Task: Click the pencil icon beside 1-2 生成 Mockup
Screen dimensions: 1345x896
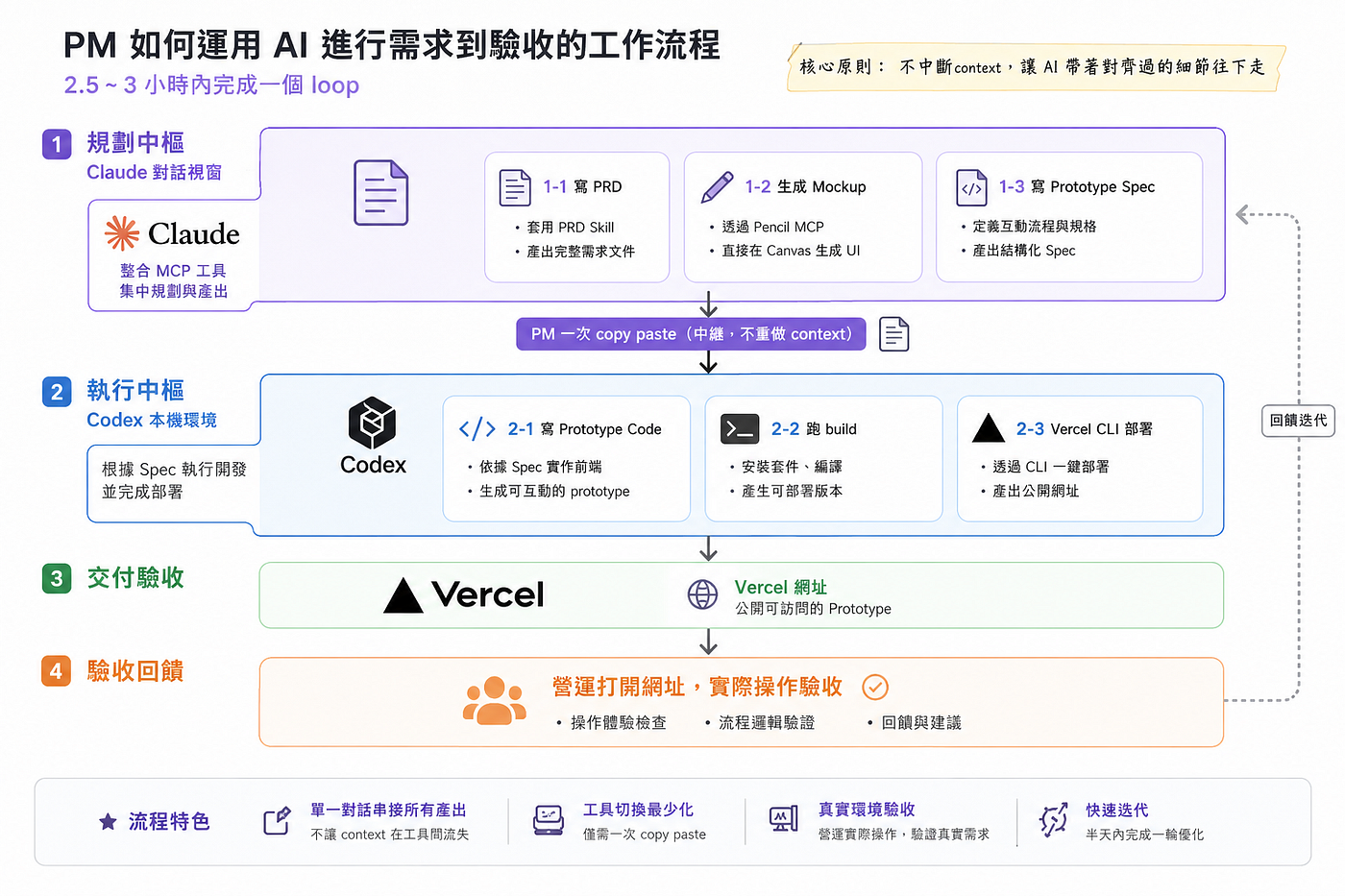Action: point(717,187)
